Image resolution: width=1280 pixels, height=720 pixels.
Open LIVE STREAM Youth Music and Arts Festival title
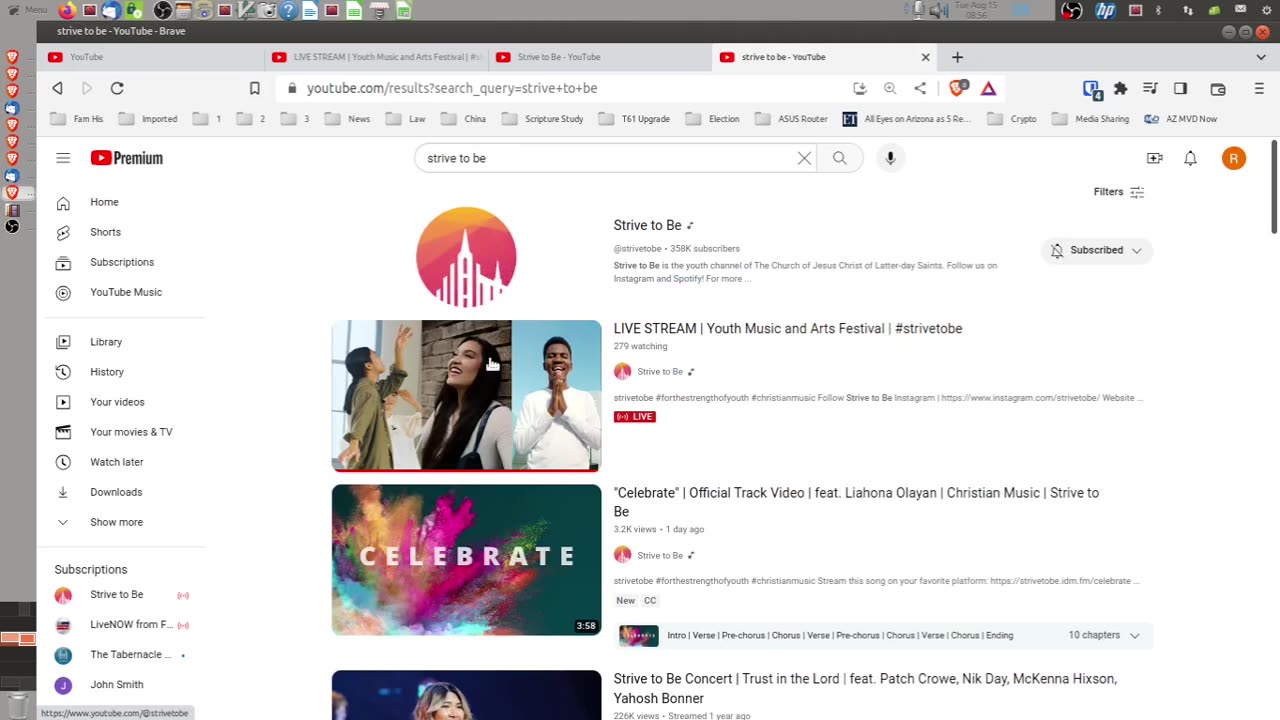point(788,328)
